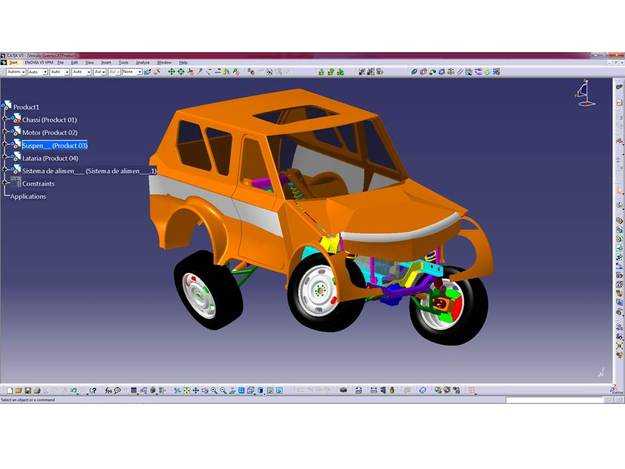Click the Undo arrow icon
The height and width of the screenshot is (469, 625).
click(x=74, y=391)
